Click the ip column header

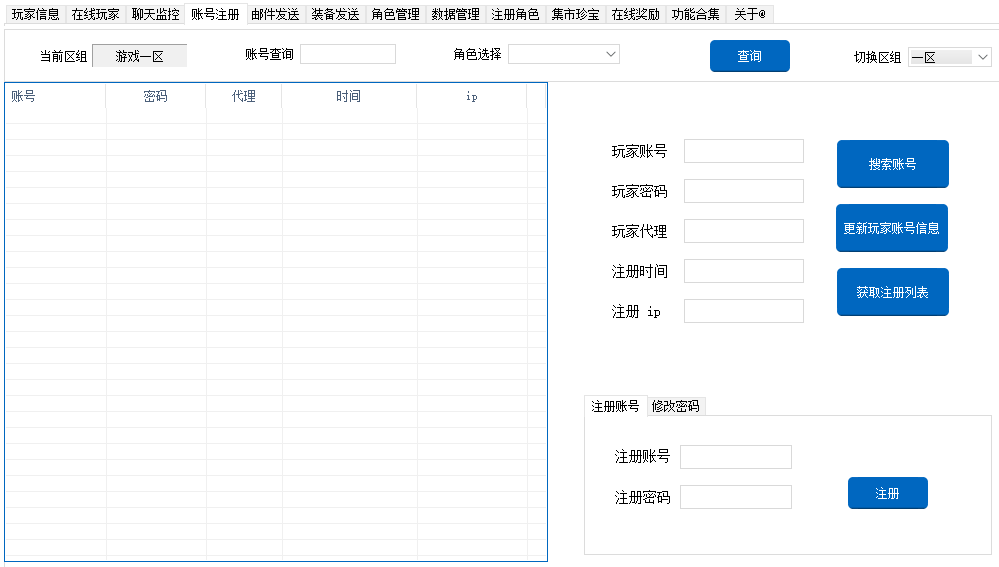coord(471,96)
